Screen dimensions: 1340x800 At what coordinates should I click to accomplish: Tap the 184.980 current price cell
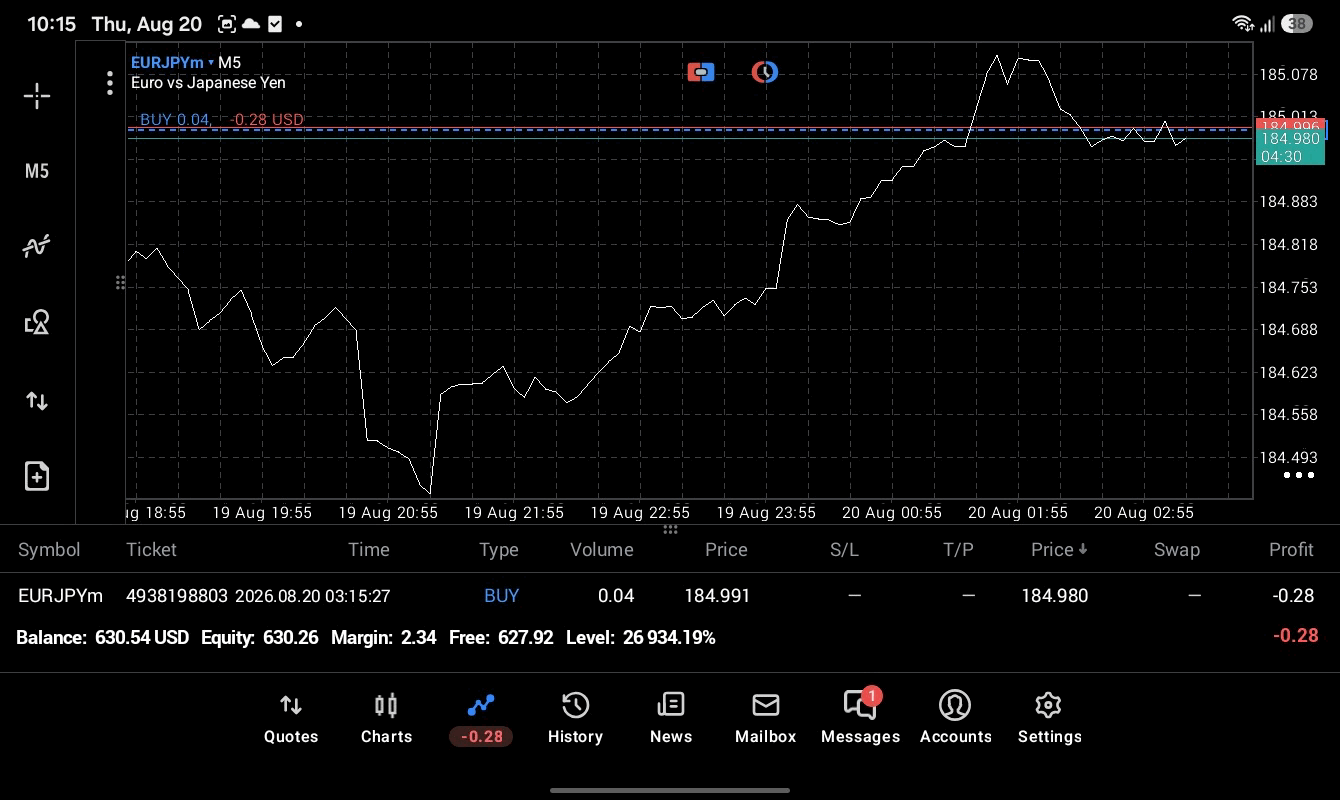point(1054,596)
